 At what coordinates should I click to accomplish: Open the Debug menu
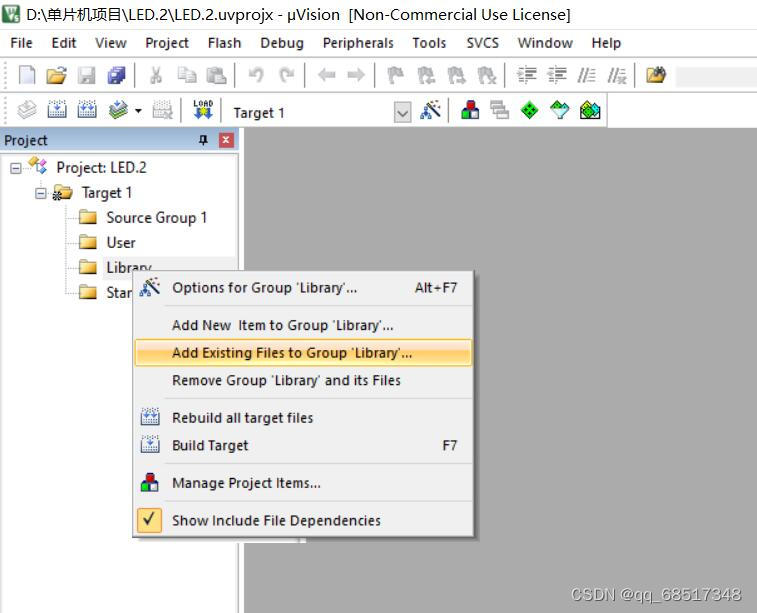[x=282, y=43]
